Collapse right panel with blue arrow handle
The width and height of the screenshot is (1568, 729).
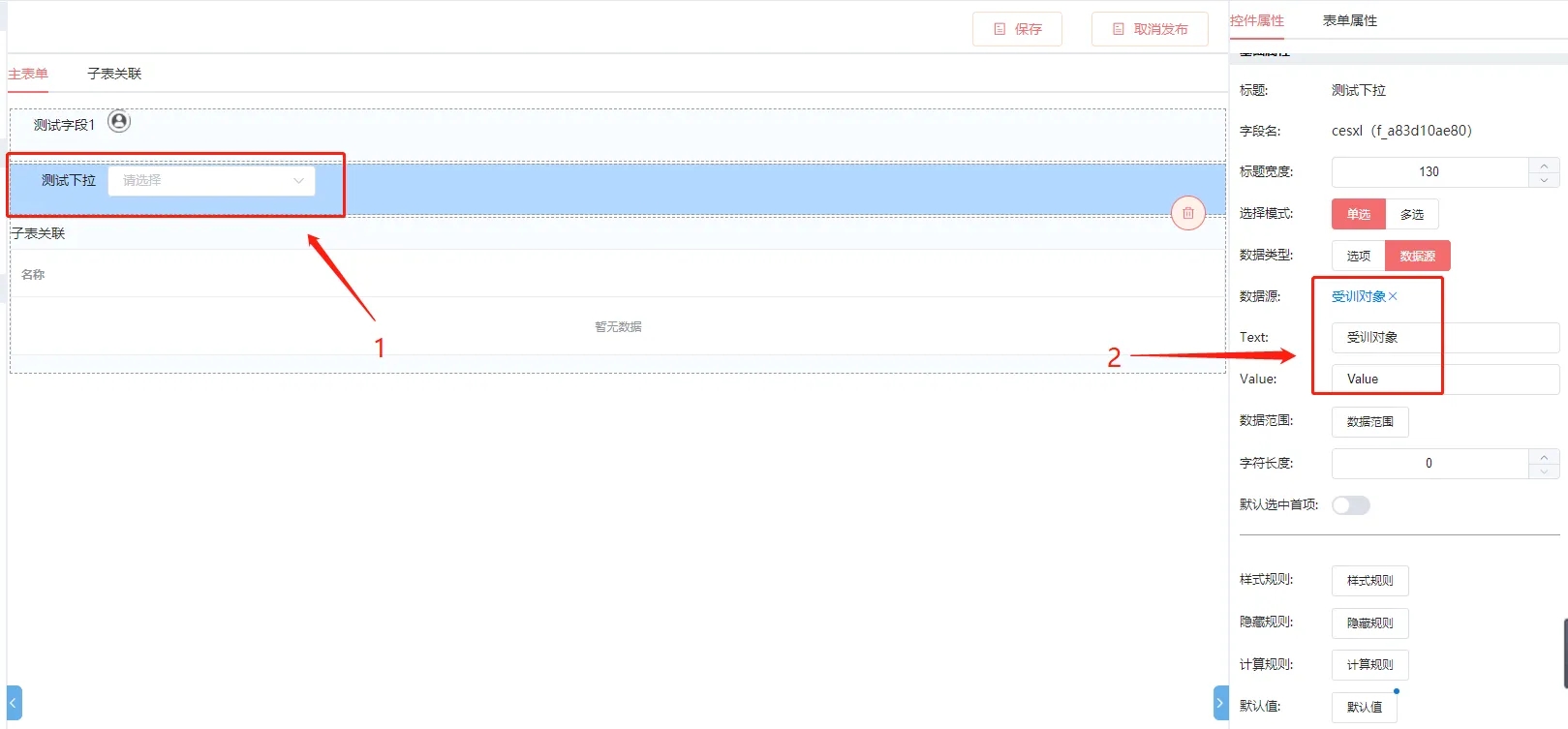coord(1220,703)
